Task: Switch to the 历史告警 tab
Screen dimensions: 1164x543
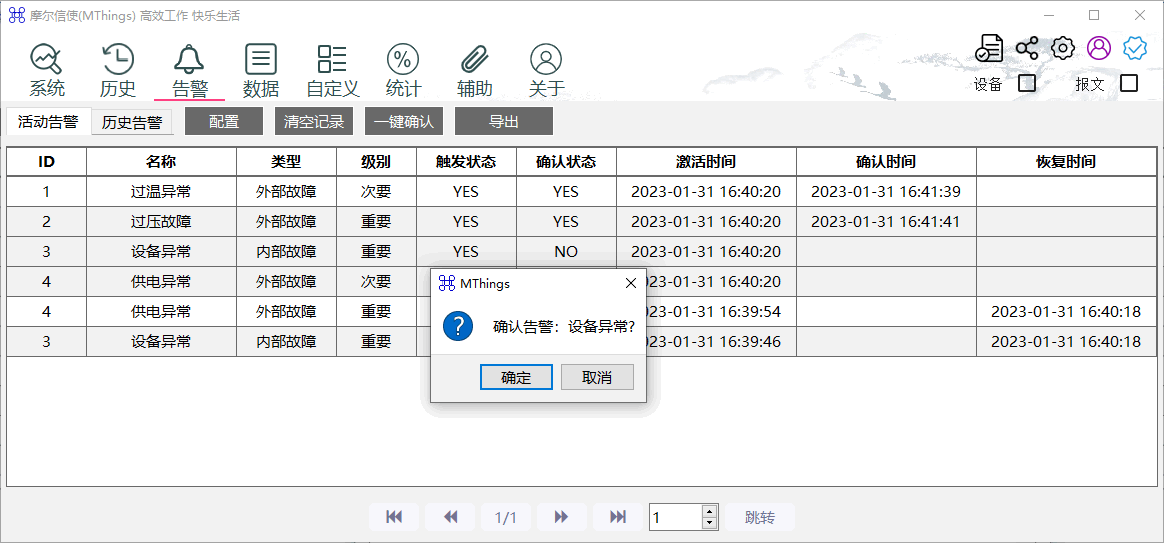Action: (x=132, y=122)
